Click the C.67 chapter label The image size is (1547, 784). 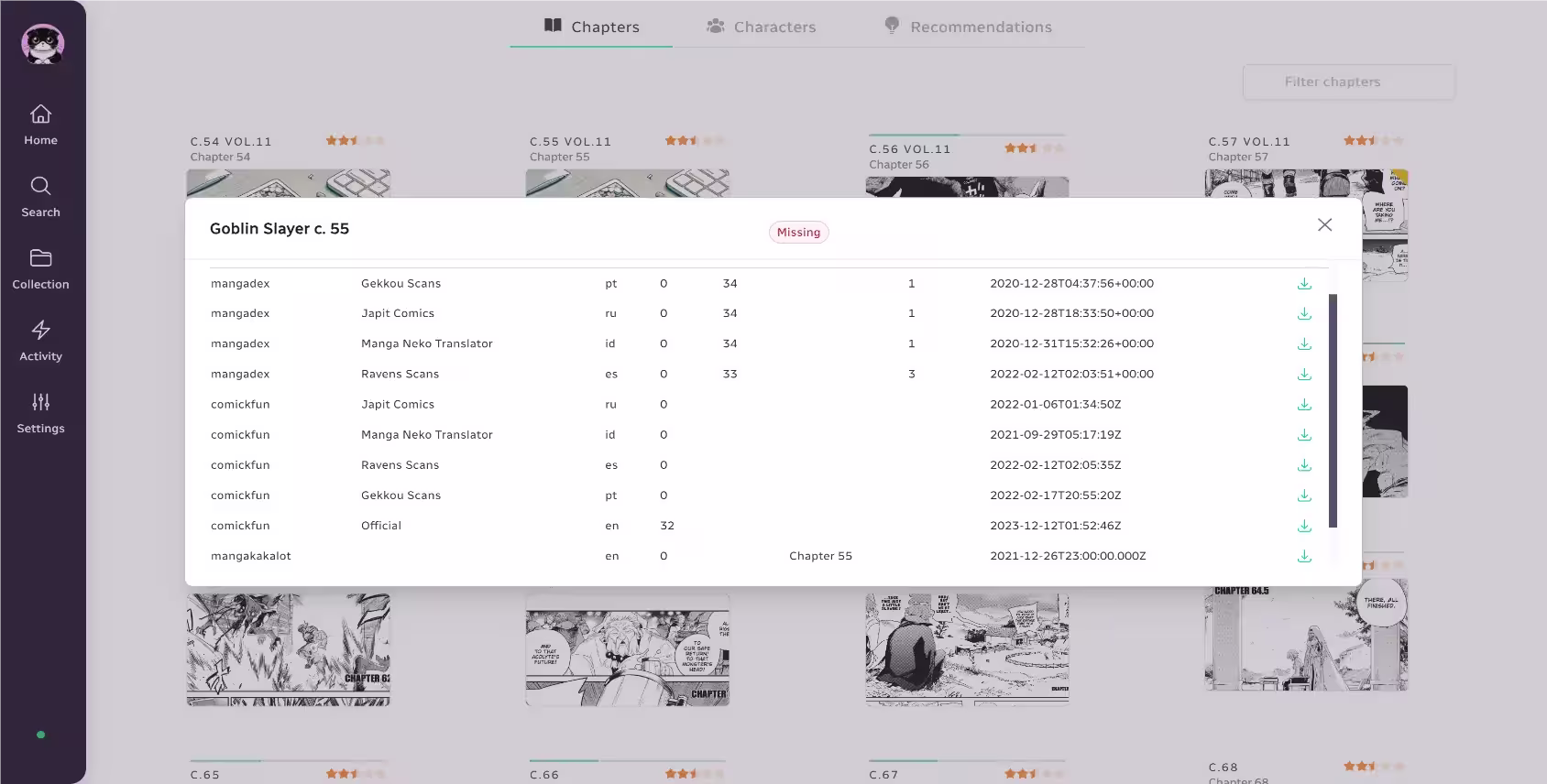pyautogui.click(x=884, y=775)
